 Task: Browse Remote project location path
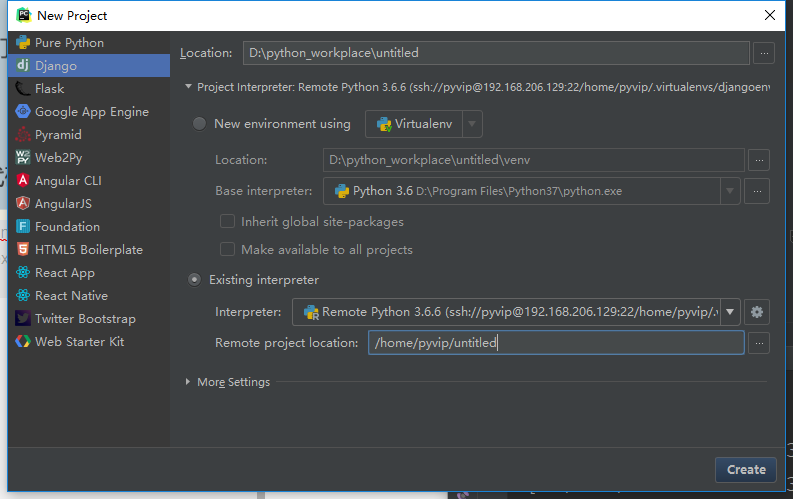coord(759,343)
